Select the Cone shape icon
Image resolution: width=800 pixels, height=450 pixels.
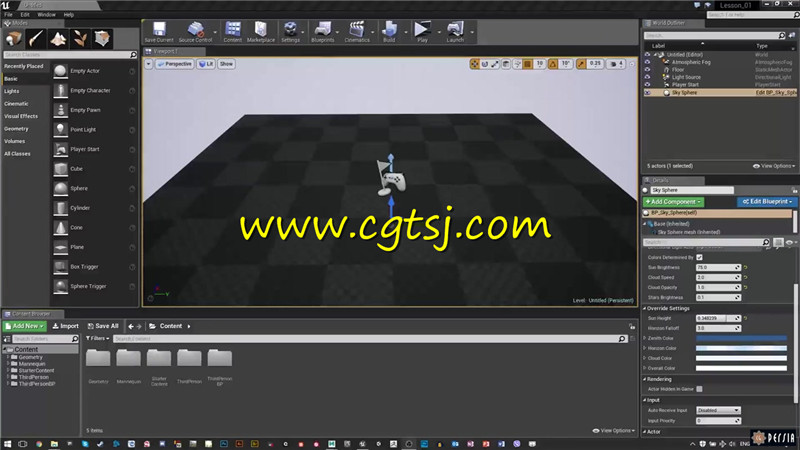61,228
